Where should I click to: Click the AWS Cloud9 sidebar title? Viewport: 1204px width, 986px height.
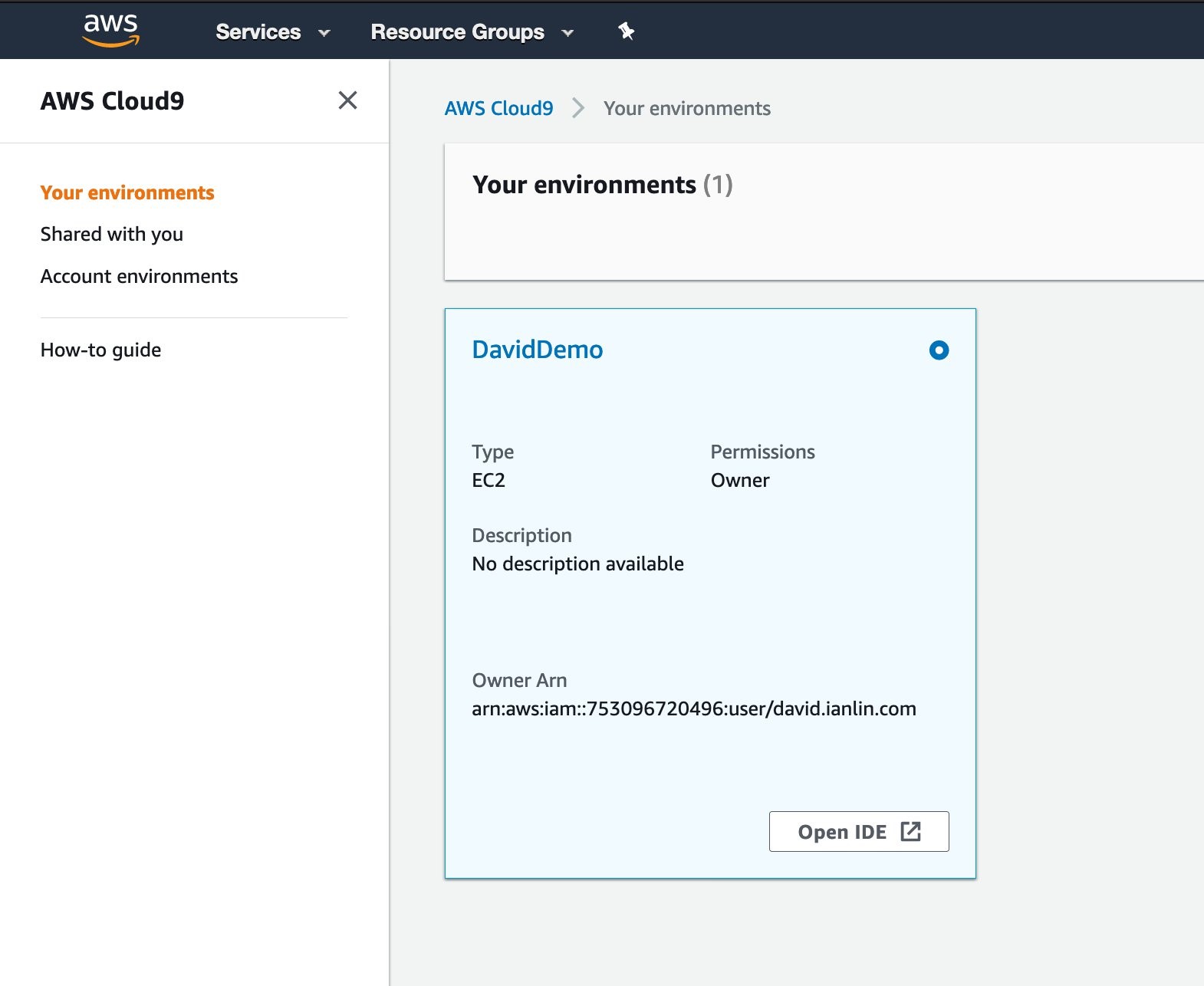113,101
